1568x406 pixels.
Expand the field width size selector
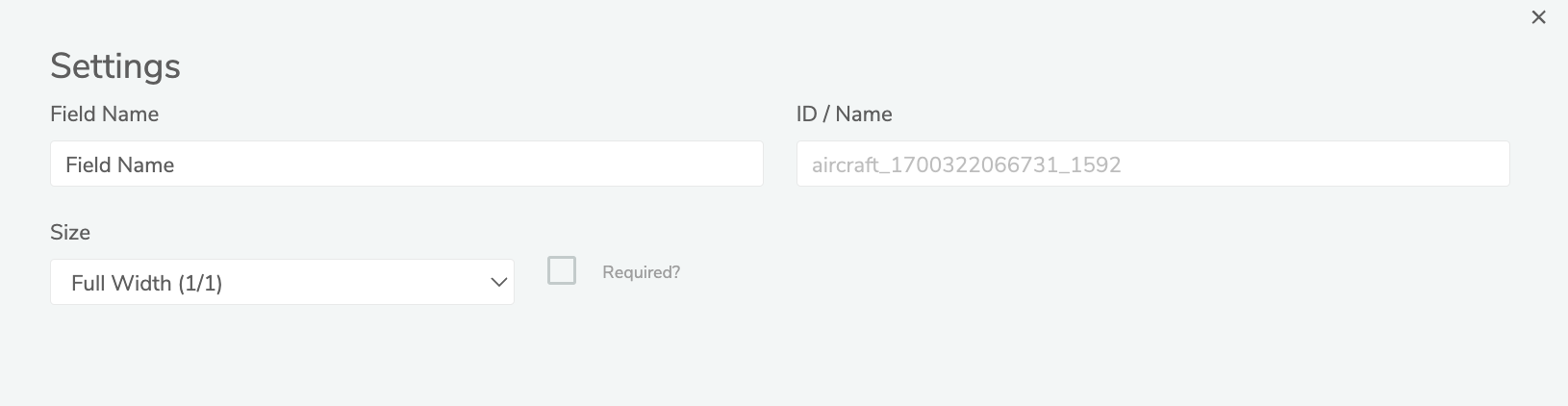(282, 282)
